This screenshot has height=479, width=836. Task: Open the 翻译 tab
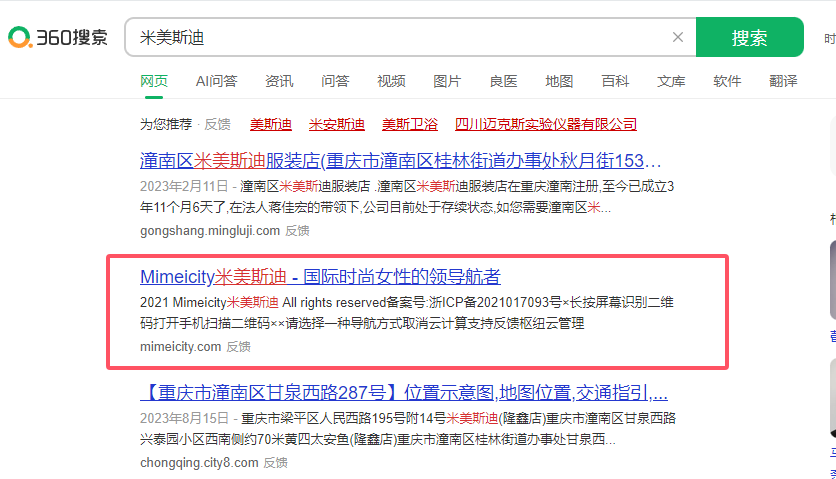point(783,81)
